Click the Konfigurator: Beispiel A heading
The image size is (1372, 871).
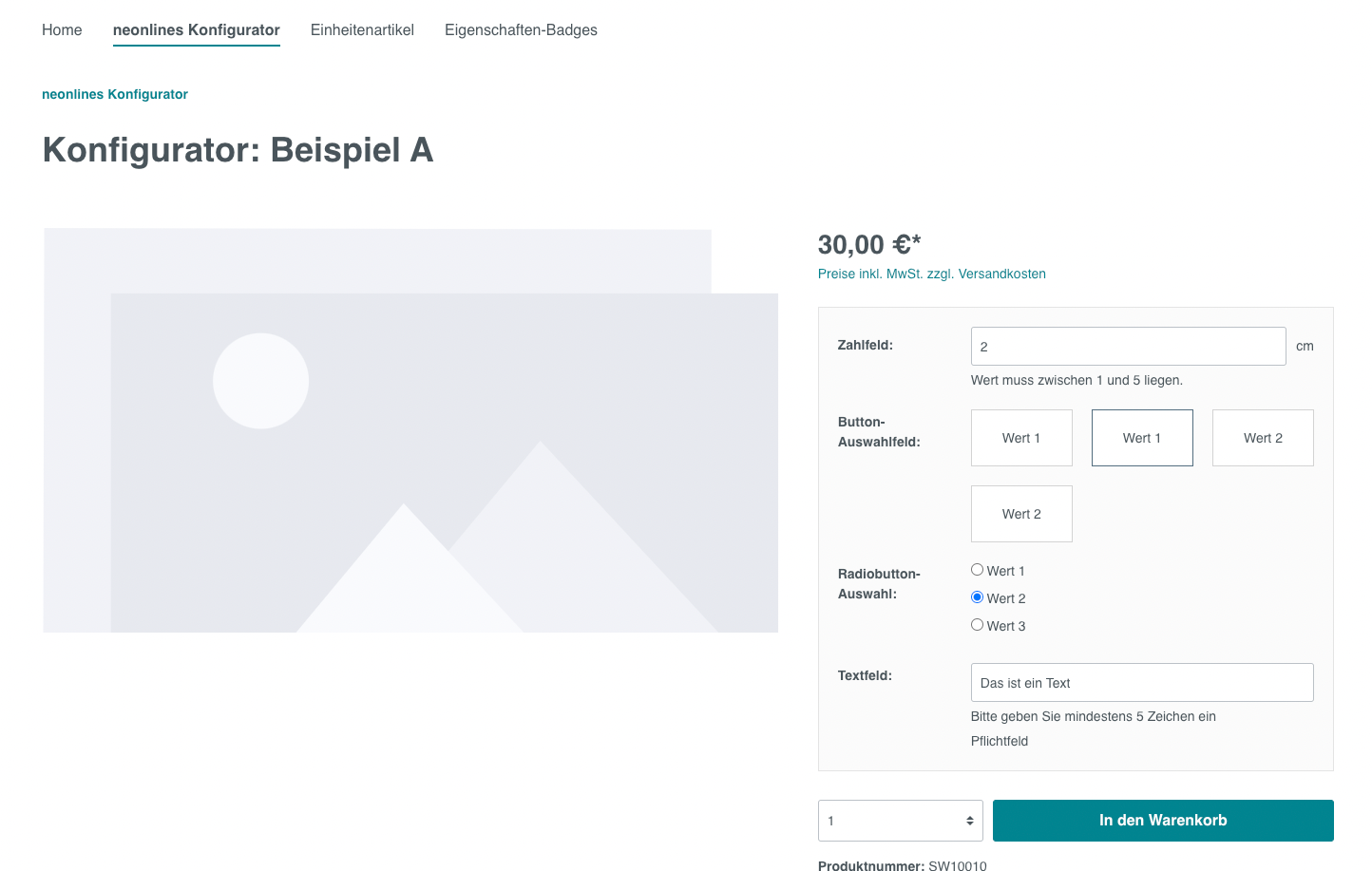click(x=238, y=150)
